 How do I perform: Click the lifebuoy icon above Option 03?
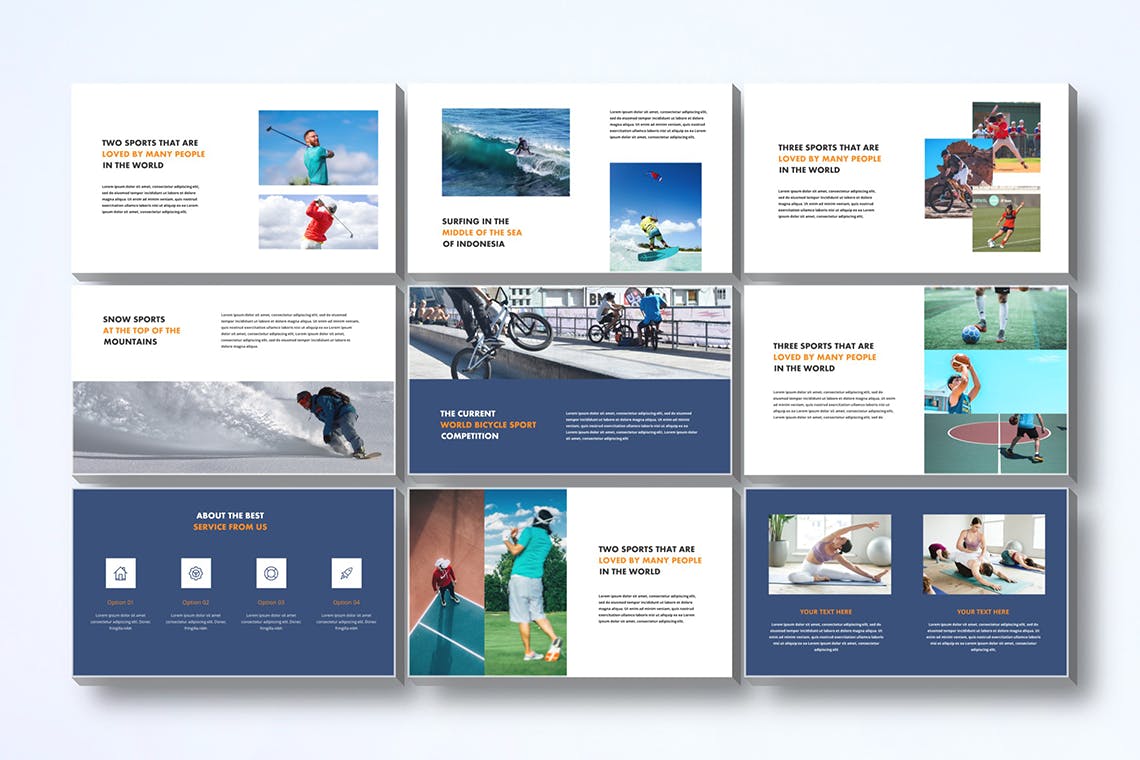[x=271, y=573]
